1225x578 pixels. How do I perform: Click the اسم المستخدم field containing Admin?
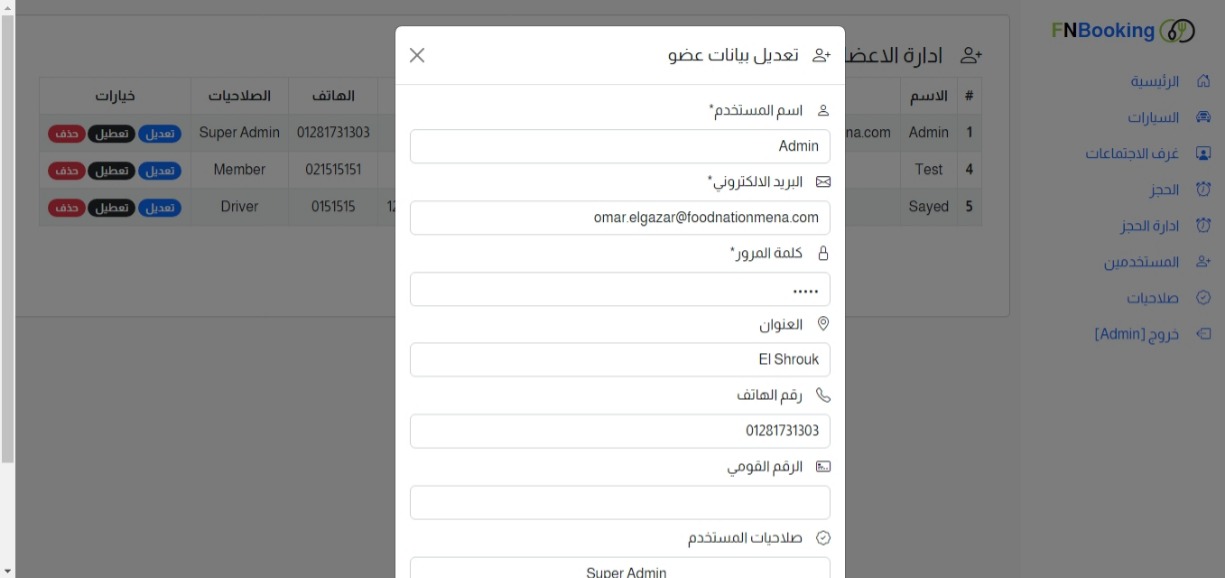tap(620, 147)
